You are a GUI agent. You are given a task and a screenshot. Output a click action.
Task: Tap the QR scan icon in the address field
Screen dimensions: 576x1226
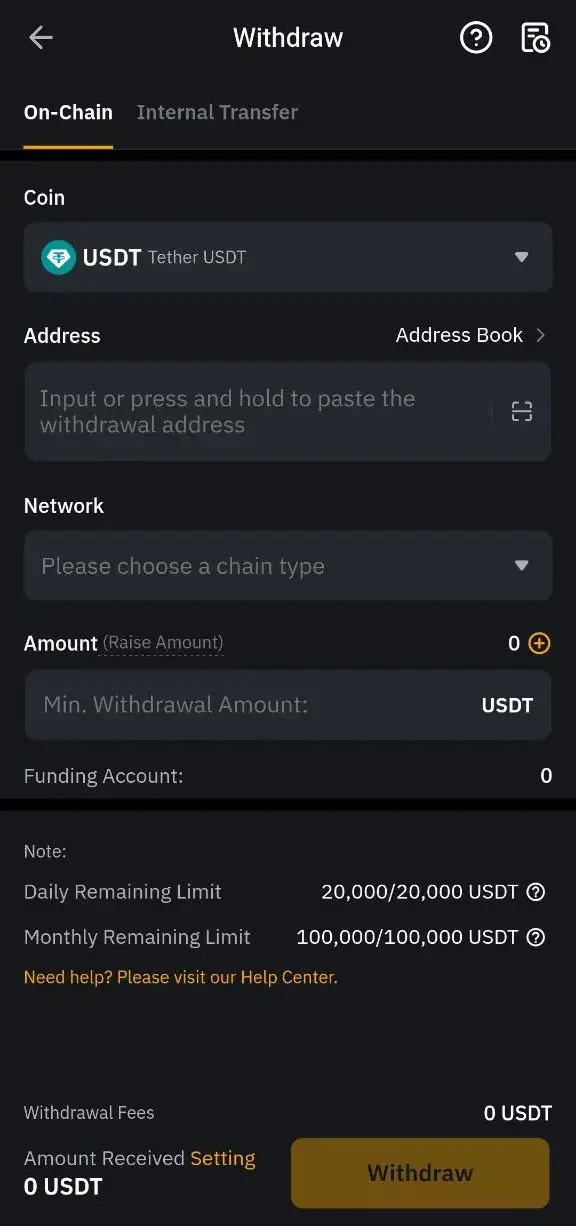(521, 411)
